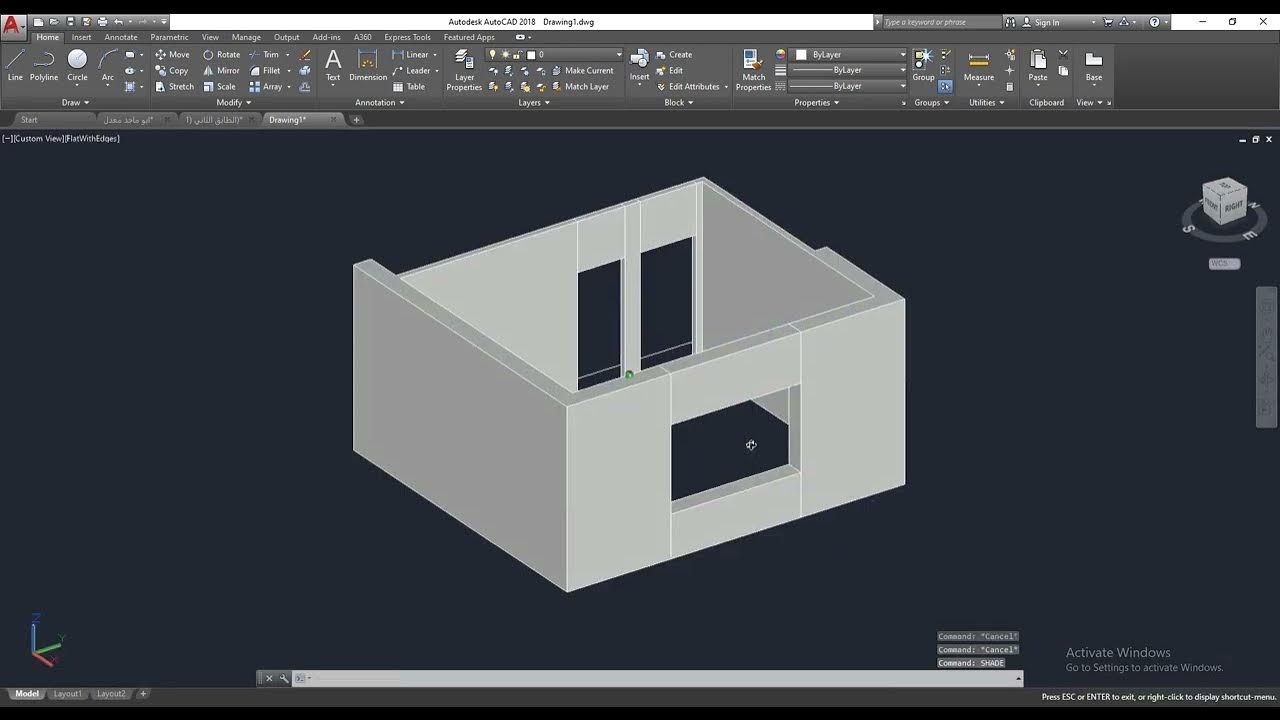This screenshot has width=1280, height=720.
Task: Click the Base view icon
Action: pos(1094,65)
